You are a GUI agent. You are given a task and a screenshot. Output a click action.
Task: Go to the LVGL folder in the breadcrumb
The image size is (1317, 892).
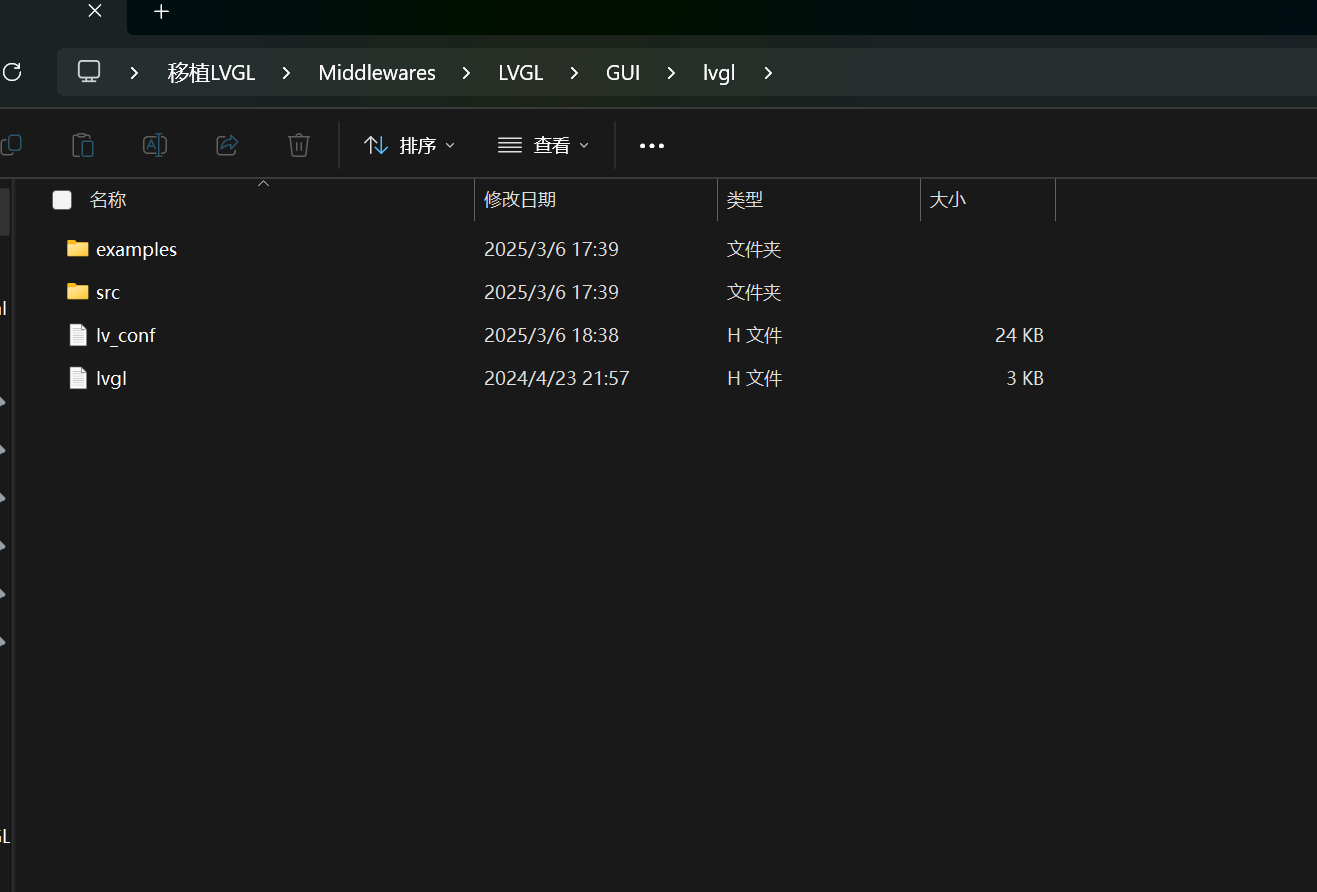pyautogui.click(x=520, y=72)
